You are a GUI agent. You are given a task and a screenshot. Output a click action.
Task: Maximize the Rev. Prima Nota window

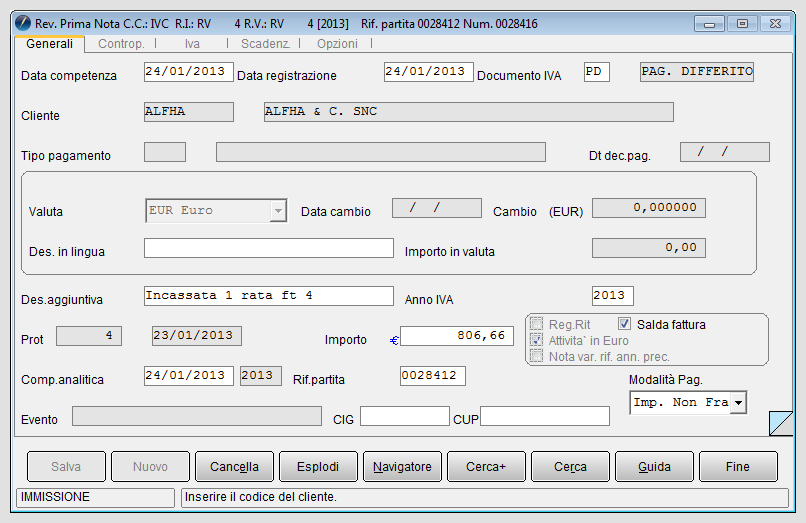[x=742, y=24]
